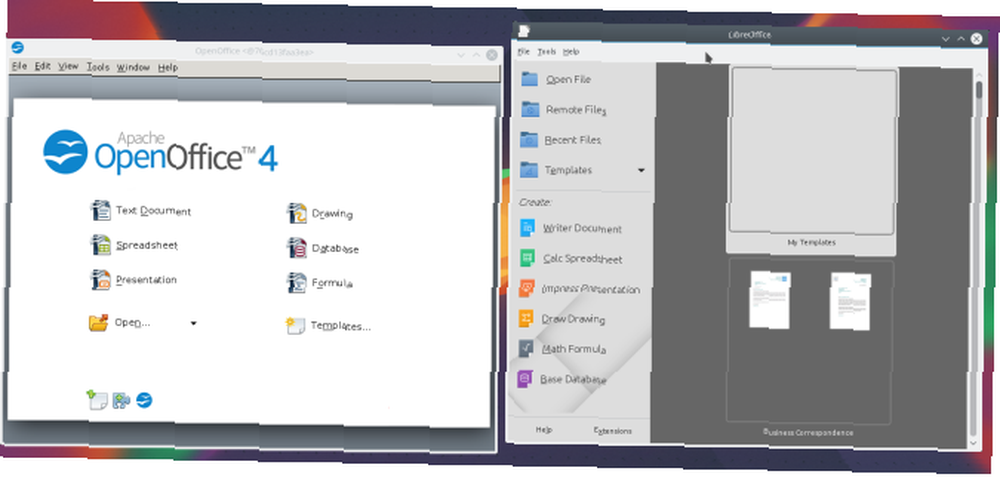The width and height of the screenshot is (1000, 477).
Task: Click the Writer Document label in LibreOffice
Action: [x=582, y=228]
